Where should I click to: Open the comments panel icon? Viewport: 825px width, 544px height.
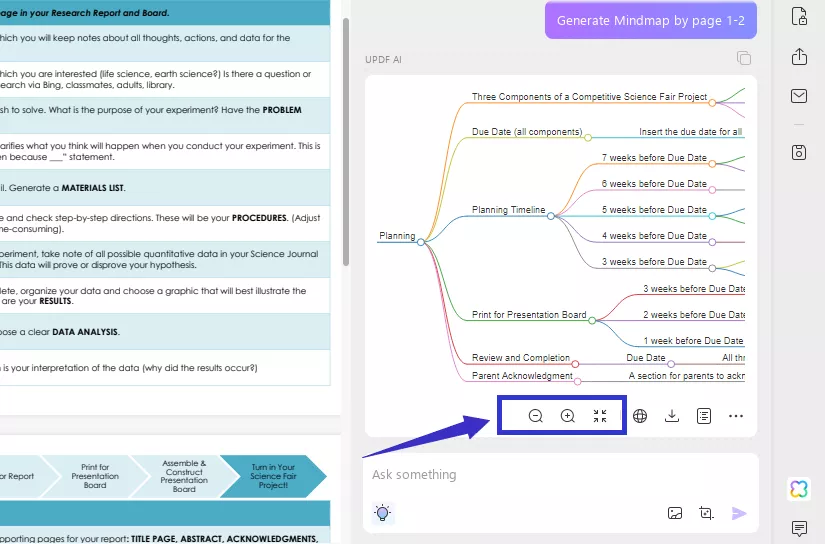pos(799,528)
